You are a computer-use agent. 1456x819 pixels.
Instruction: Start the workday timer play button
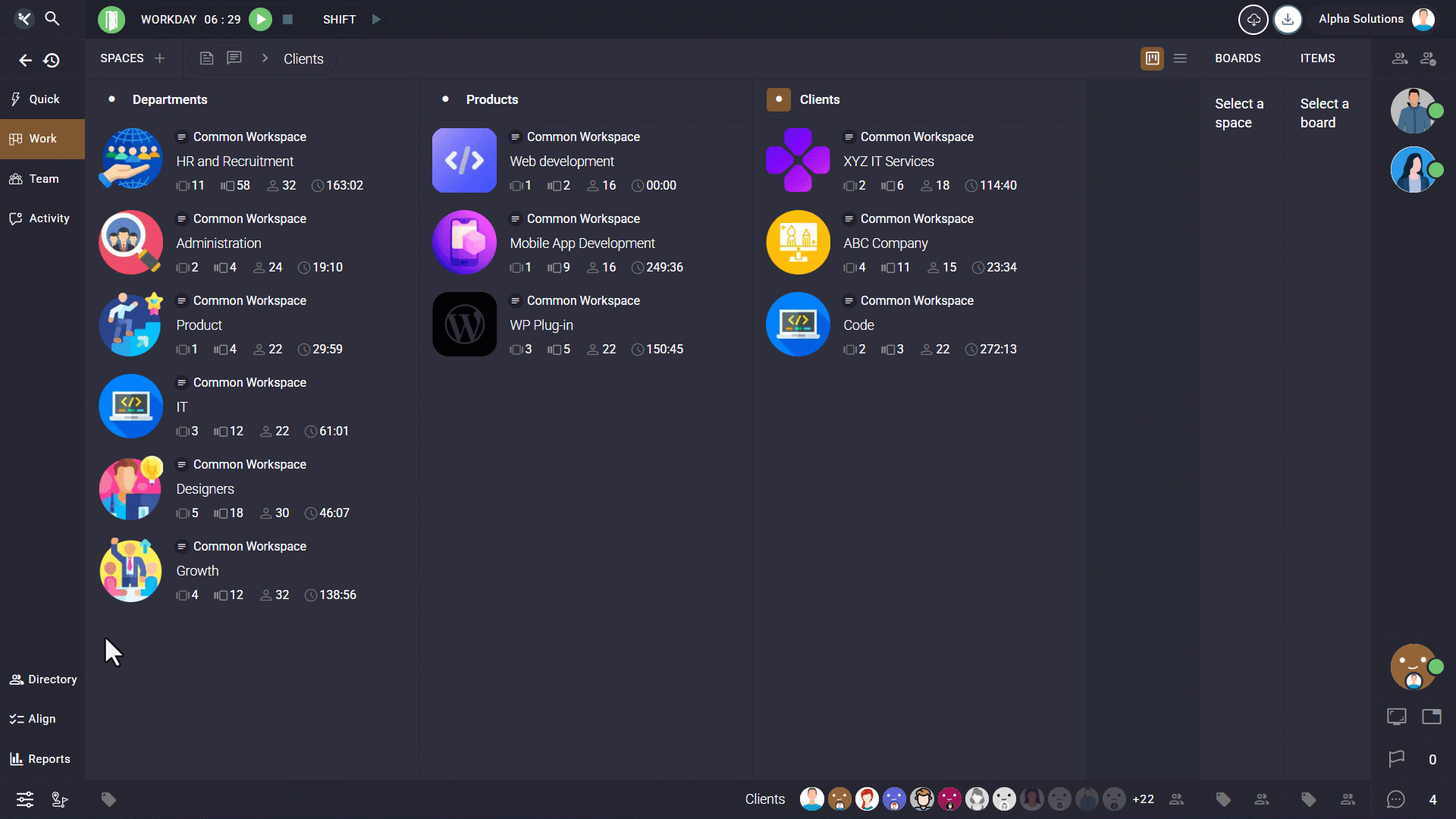[x=260, y=20]
